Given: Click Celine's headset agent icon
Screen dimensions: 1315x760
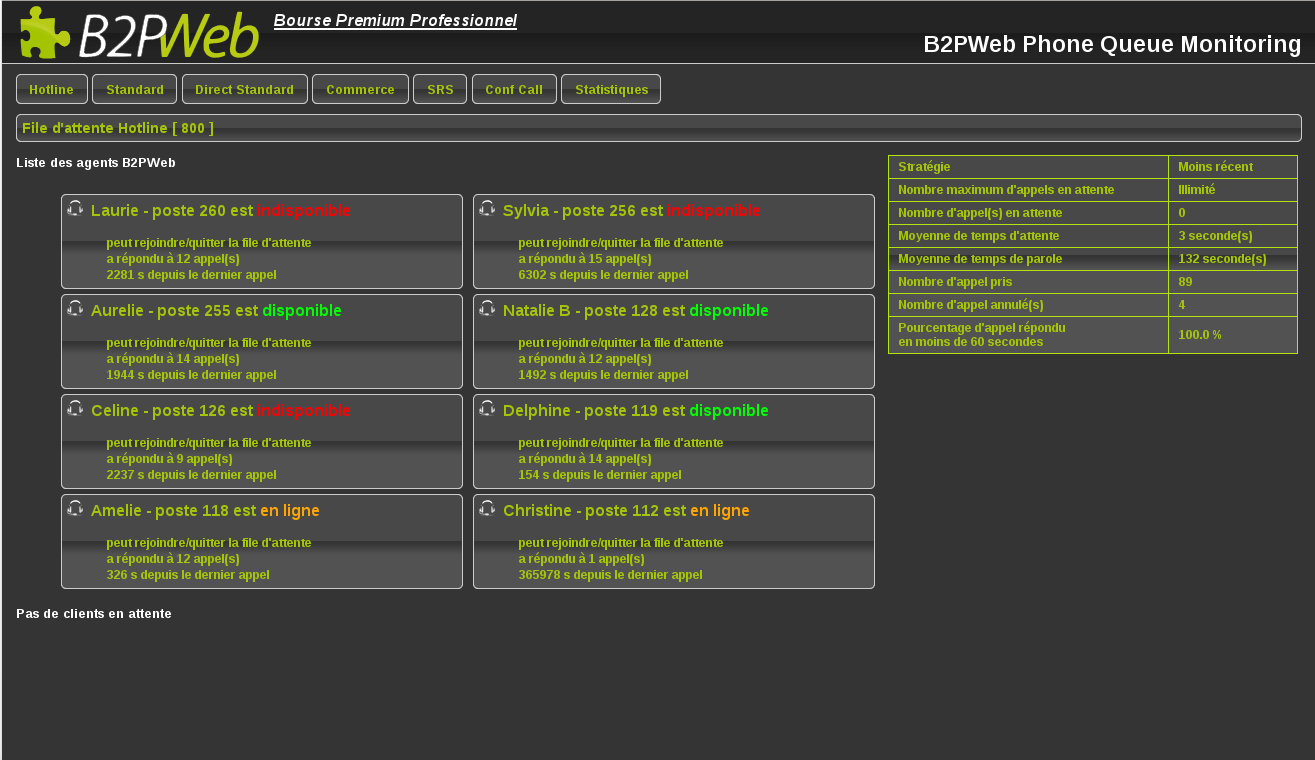Looking at the screenshot, I should pos(75,409).
